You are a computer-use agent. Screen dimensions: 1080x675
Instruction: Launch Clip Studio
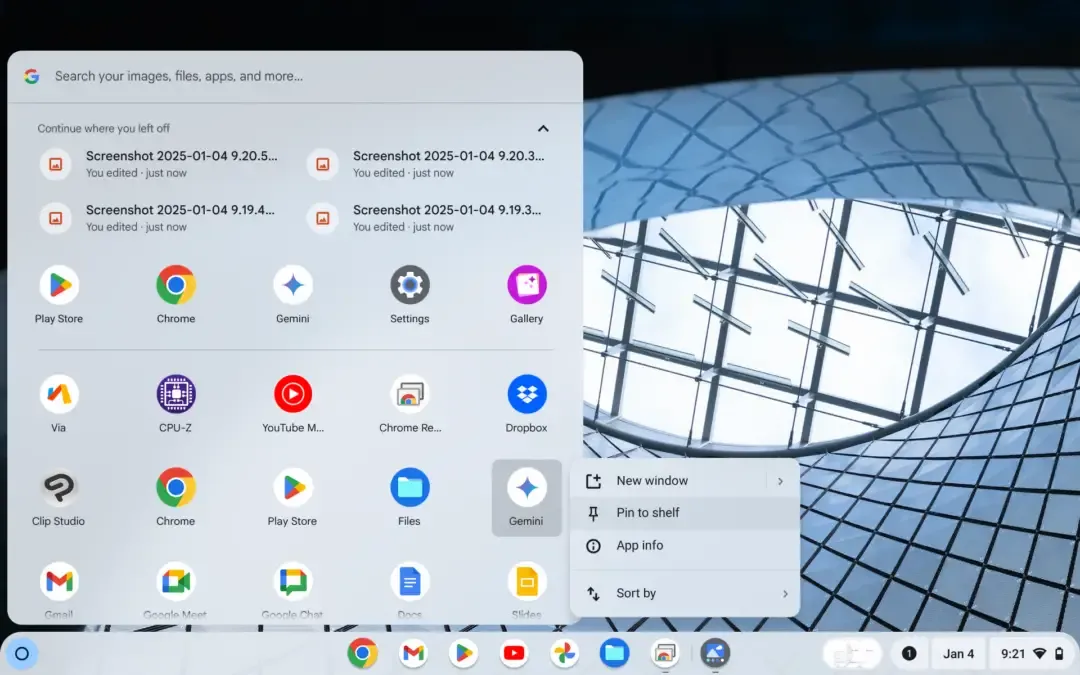coord(59,497)
